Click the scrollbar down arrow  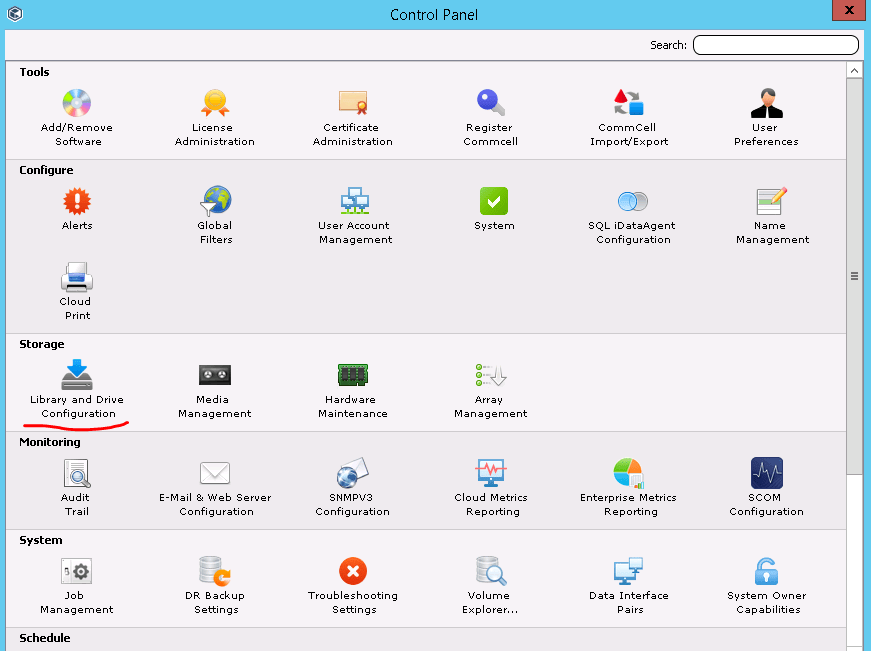click(x=854, y=645)
